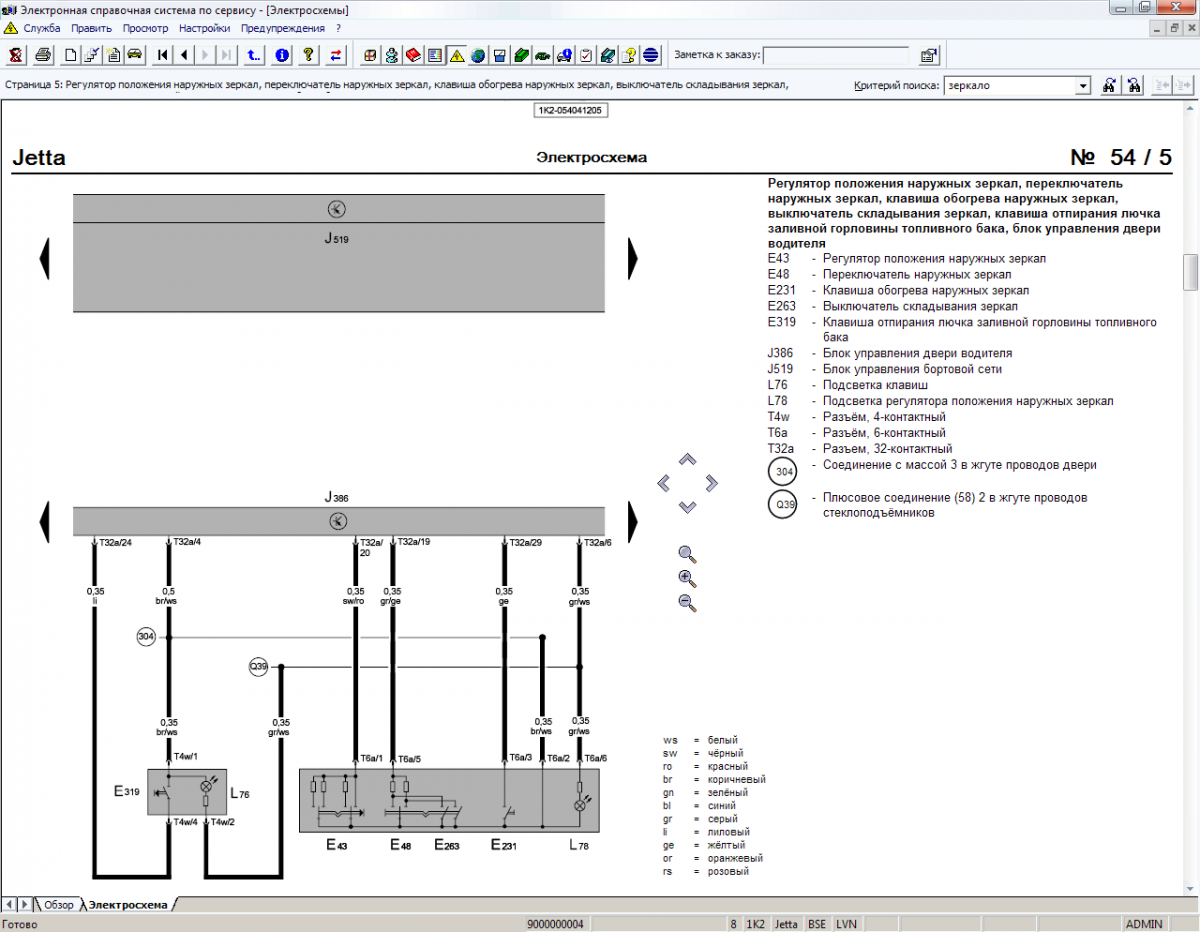Click the dark green car icon

coord(542,55)
